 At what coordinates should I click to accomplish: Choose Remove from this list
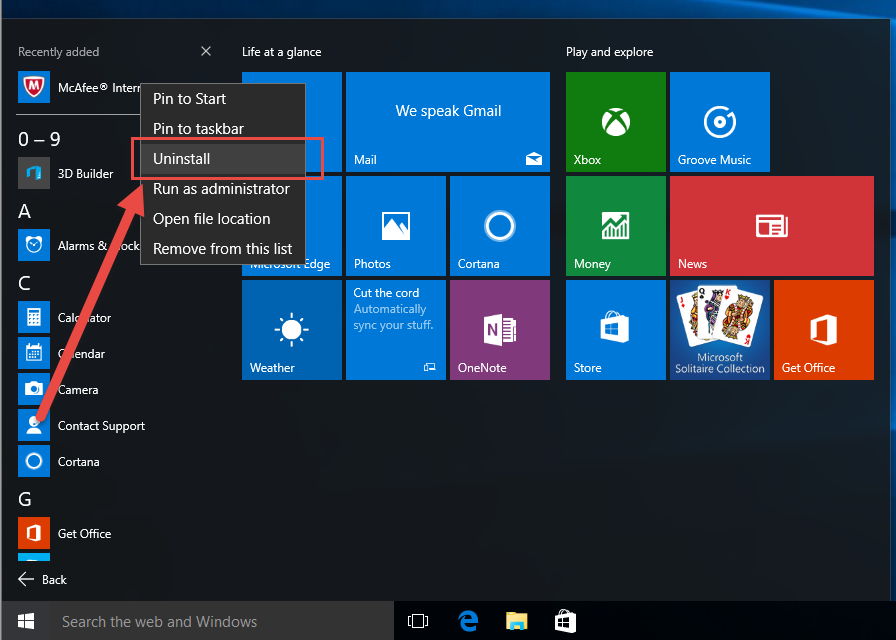223,249
